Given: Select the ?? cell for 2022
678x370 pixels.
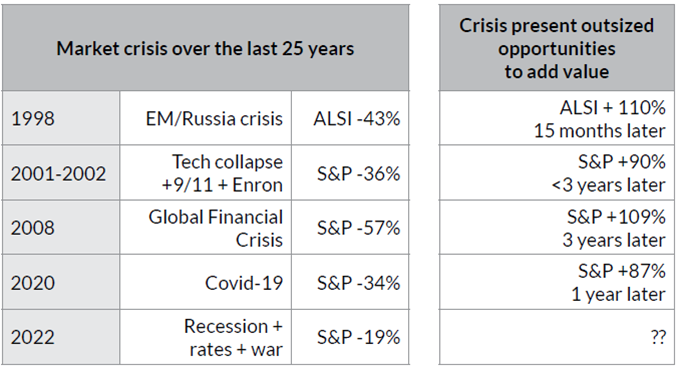Looking at the screenshot, I should click(556, 337).
